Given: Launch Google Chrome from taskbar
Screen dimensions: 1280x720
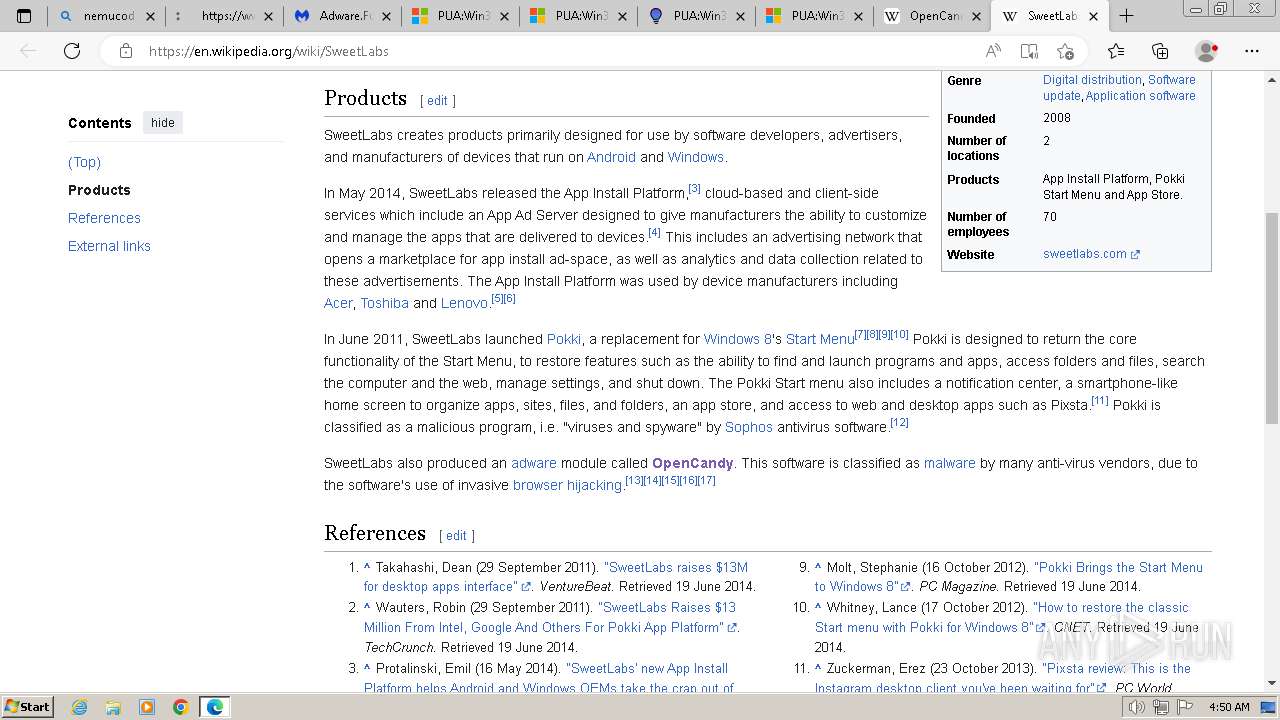Looking at the screenshot, I should coord(181,707).
